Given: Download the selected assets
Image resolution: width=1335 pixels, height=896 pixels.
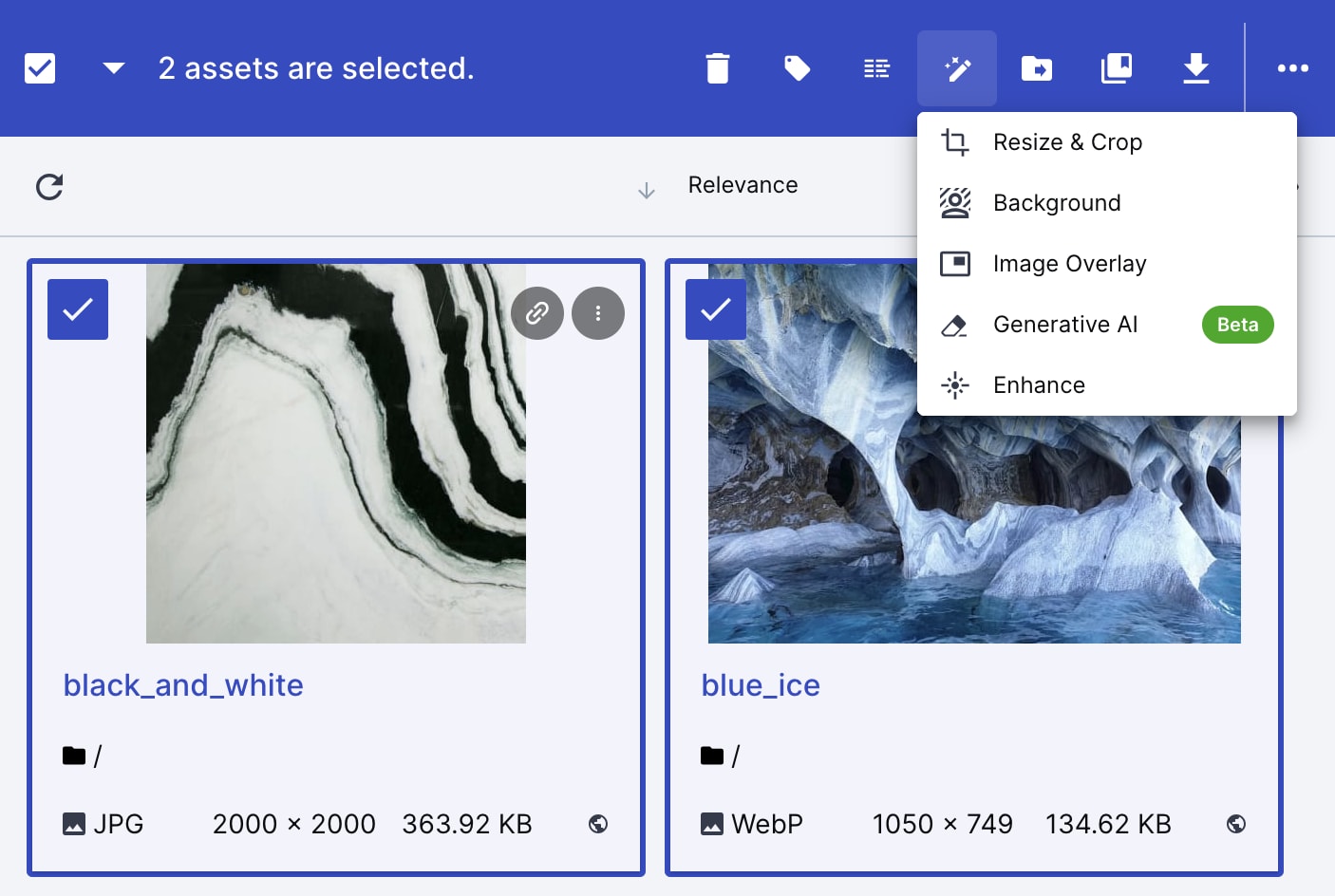Looking at the screenshot, I should (1196, 68).
